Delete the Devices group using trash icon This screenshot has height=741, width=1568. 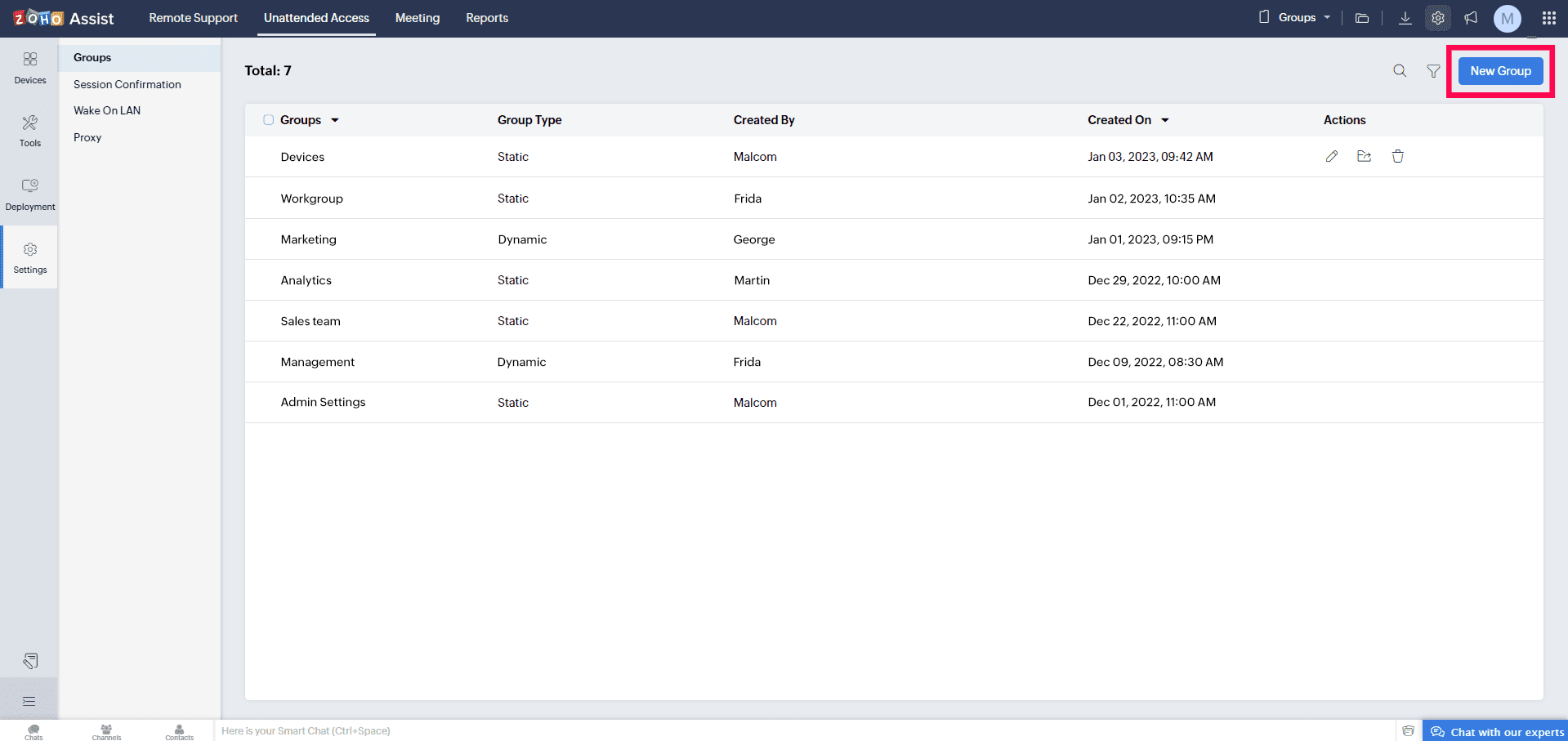pyautogui.click(x=1398, y=156)
